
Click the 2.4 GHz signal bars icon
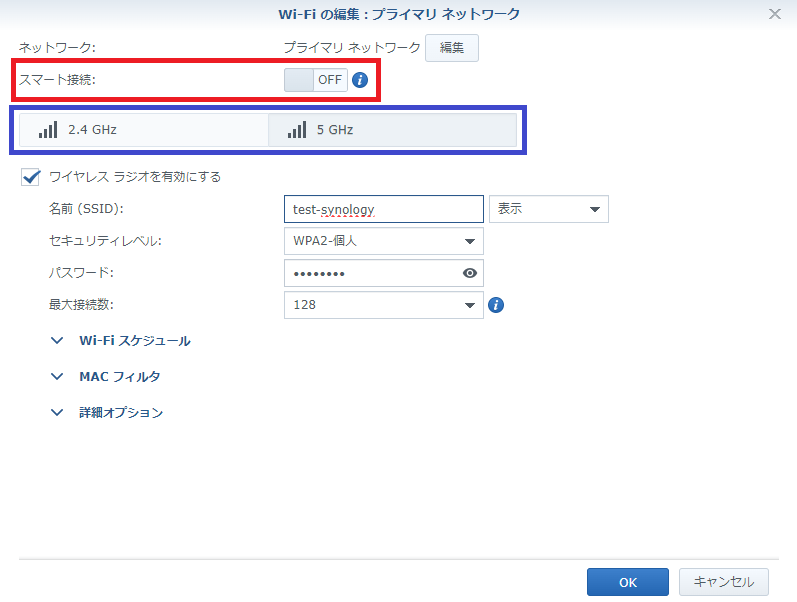(48, 130)
